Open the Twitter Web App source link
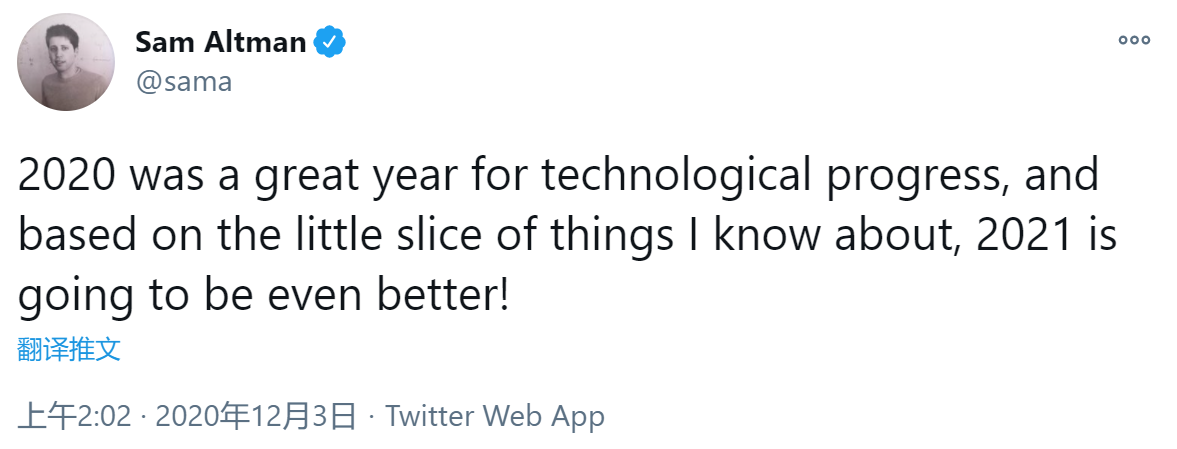 click(x=495, y=417)
